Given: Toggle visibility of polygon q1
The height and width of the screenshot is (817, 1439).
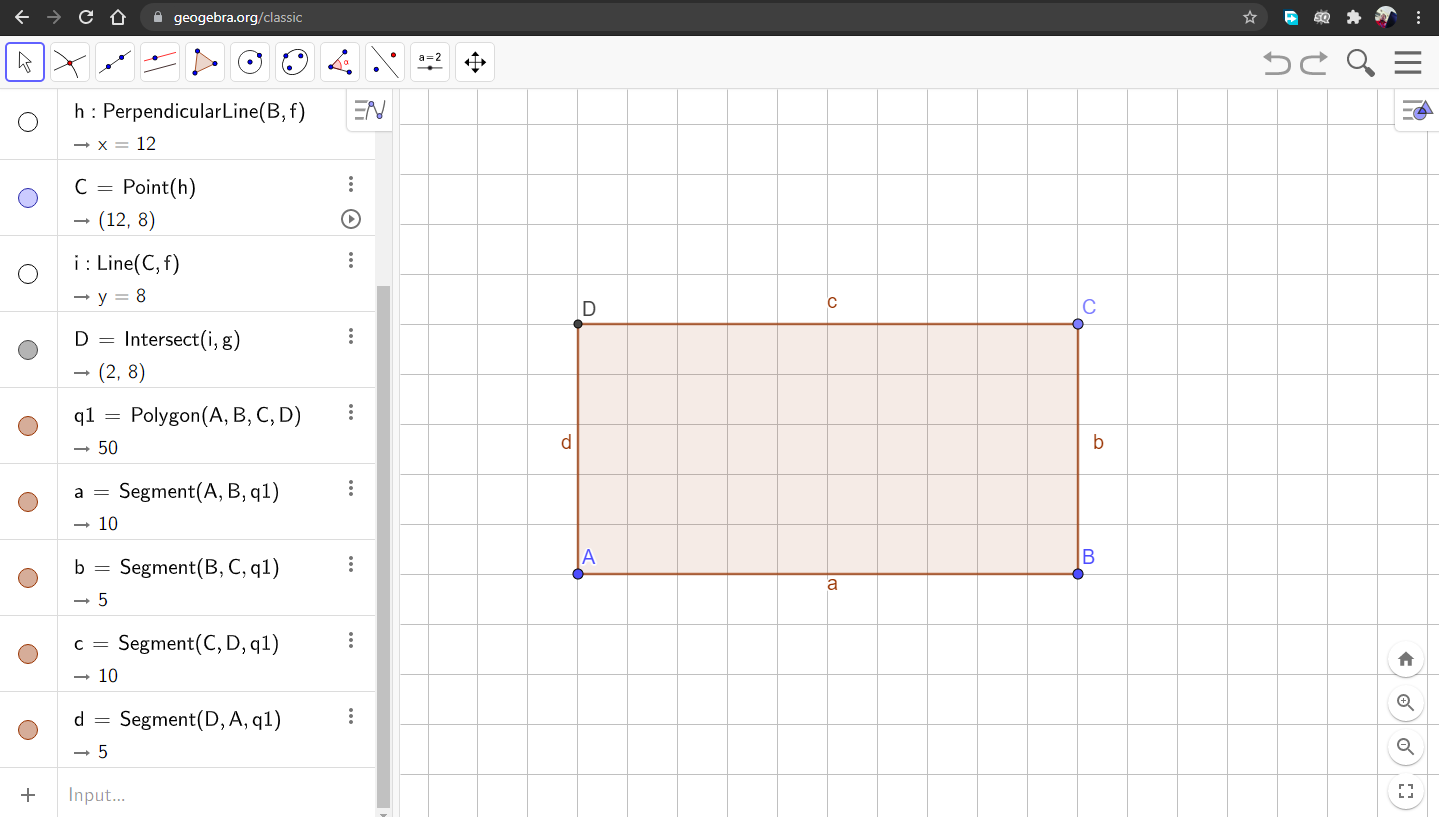Looking at the screenshot, I should click(x=28, y=426).
